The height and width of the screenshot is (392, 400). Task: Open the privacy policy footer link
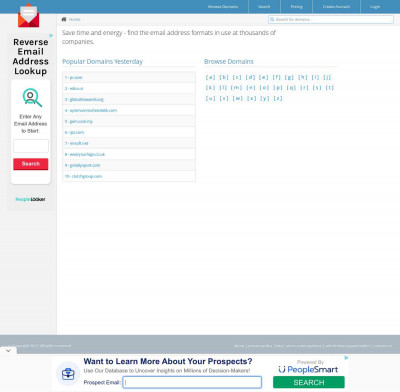[260, 346]
